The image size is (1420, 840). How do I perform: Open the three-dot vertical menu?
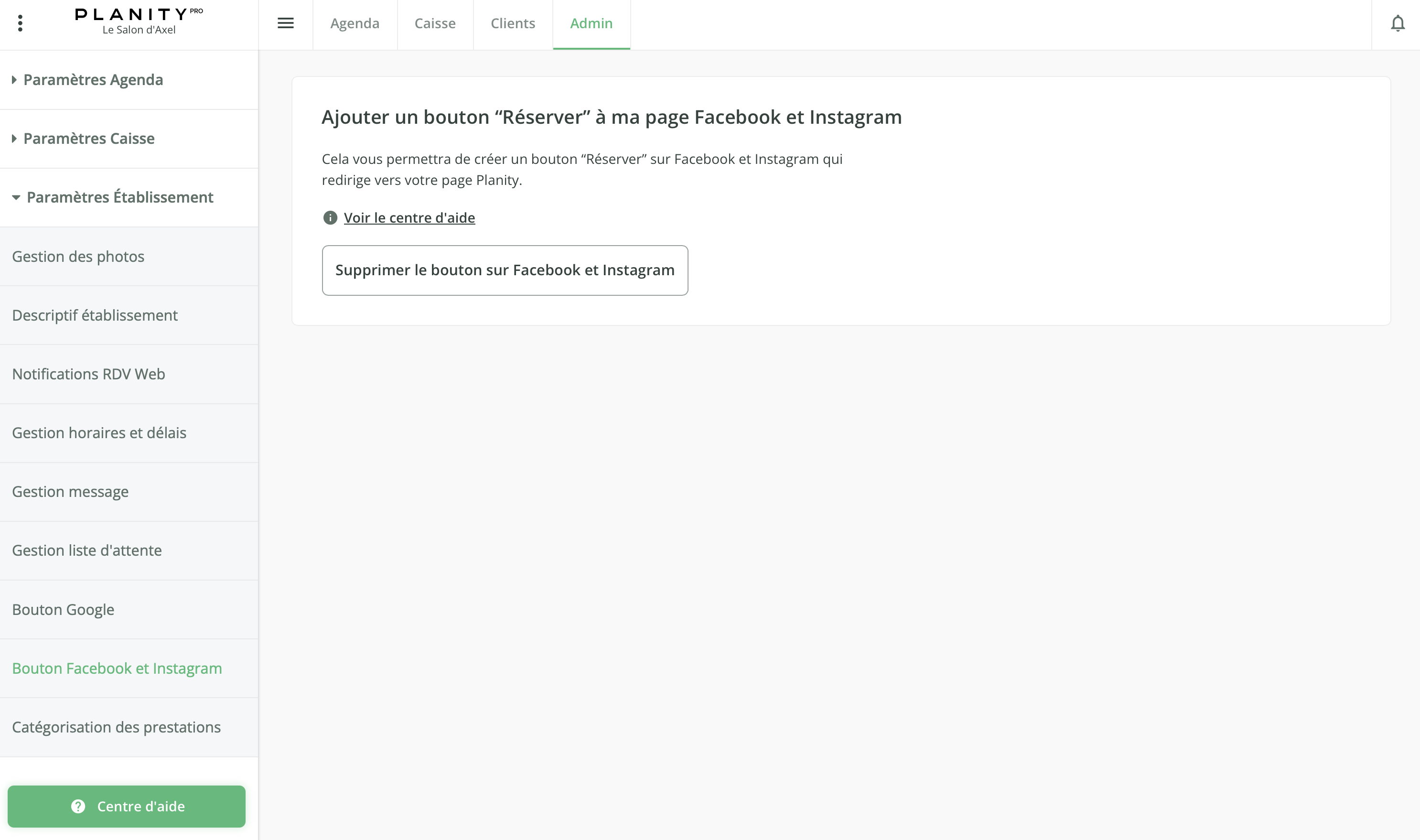pyautogui.click(x=21, y=23)
